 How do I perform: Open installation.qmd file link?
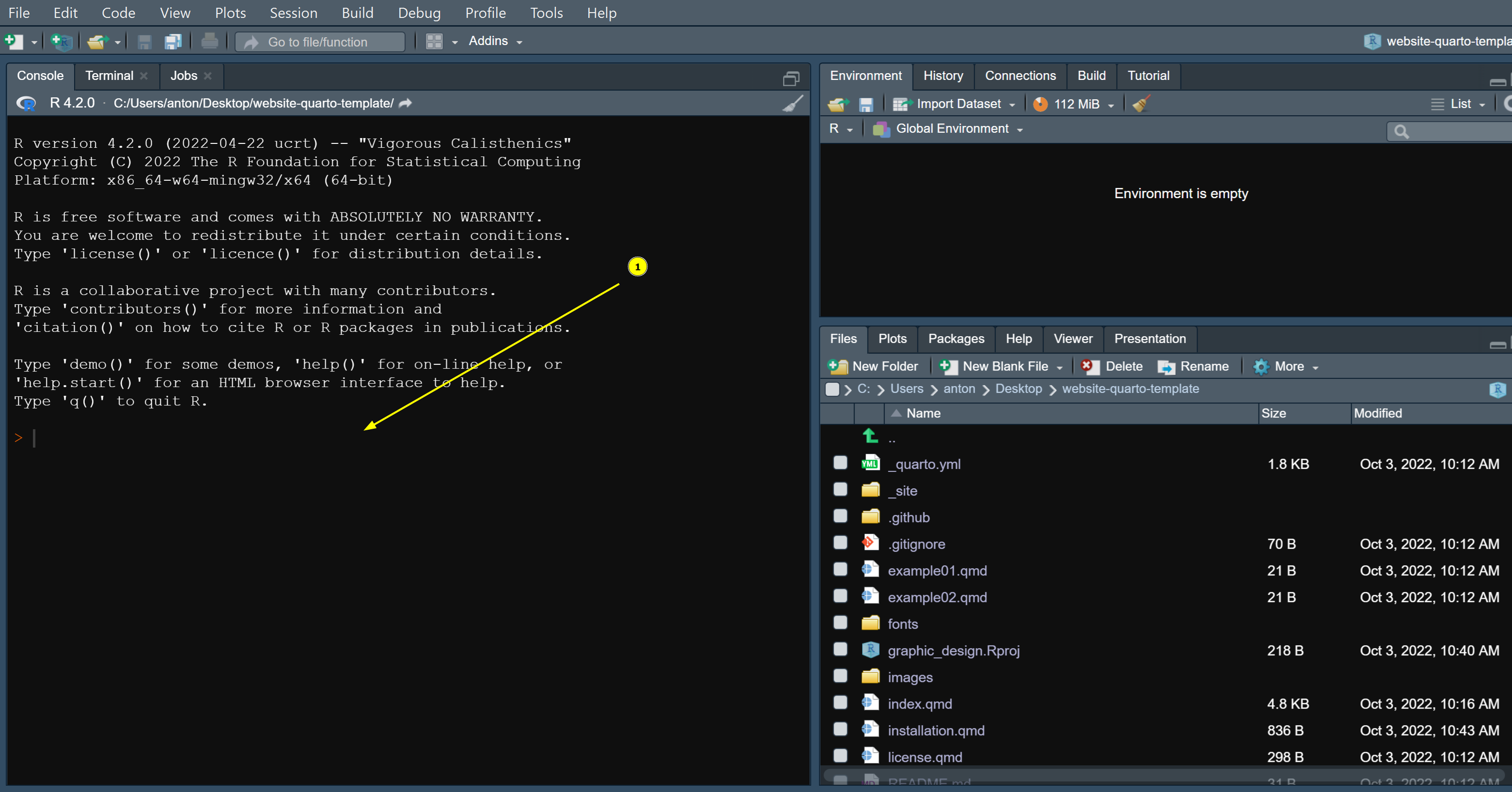point(936,730)
